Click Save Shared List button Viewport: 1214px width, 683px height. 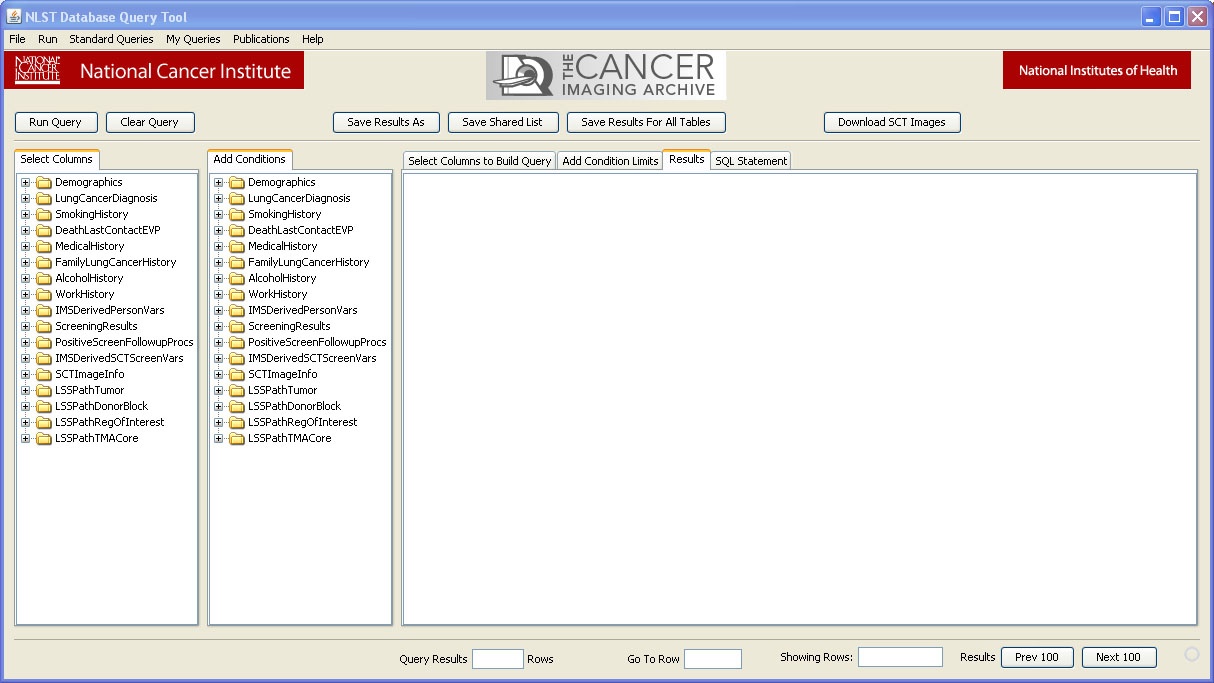502,122
